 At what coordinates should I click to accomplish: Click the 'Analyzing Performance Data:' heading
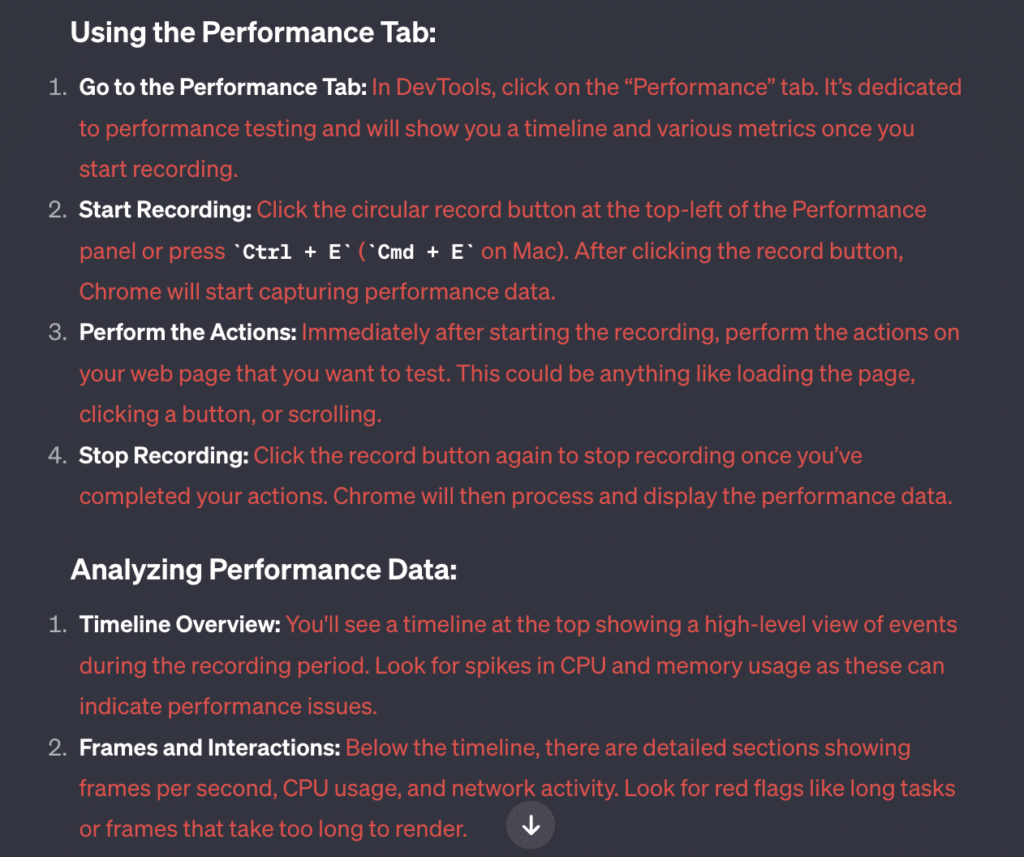pyautogui.click(x=263, y=570)
